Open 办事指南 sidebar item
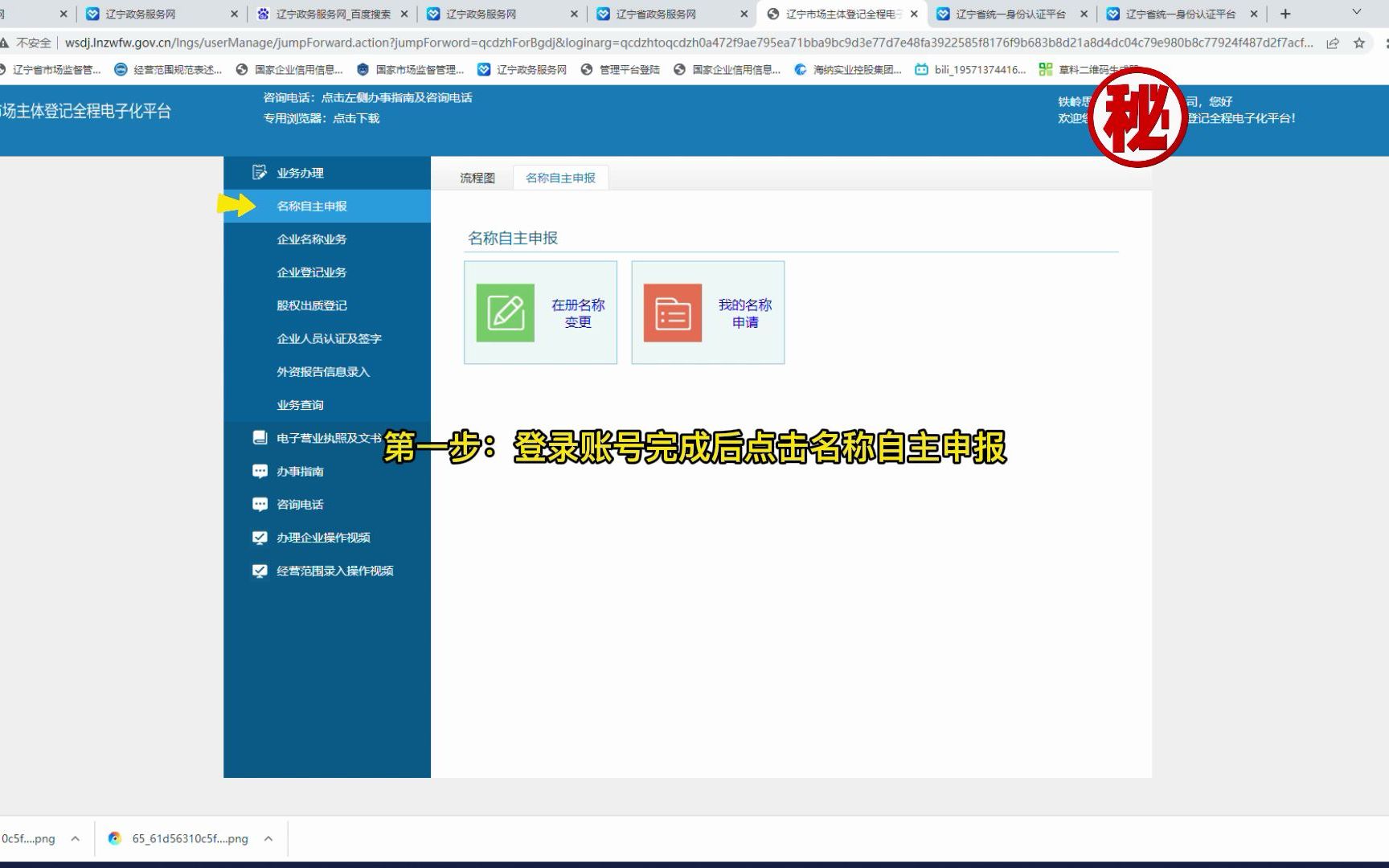The image size is (1389, 868). pos(327,471)
